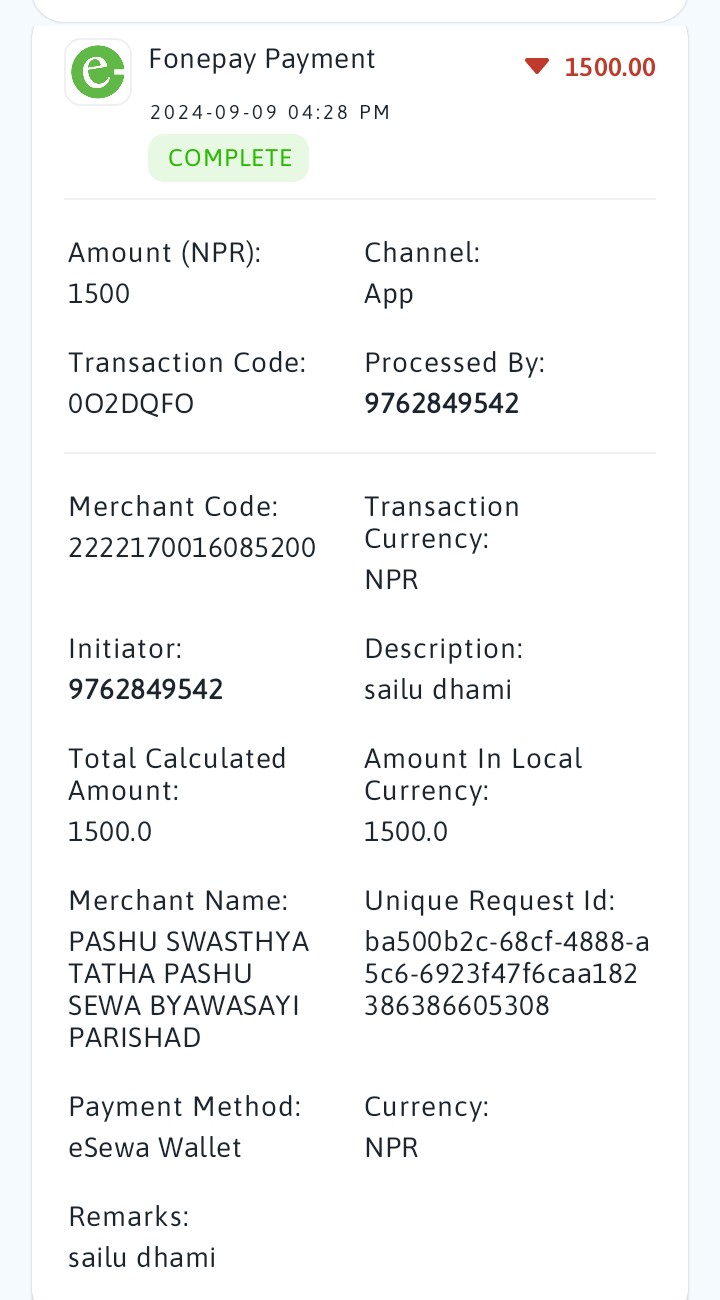Tap the Remarks value sailu dhami
Image resolution: width=720 pixels, height=1300 pixels.
(x=142, y=1258)
